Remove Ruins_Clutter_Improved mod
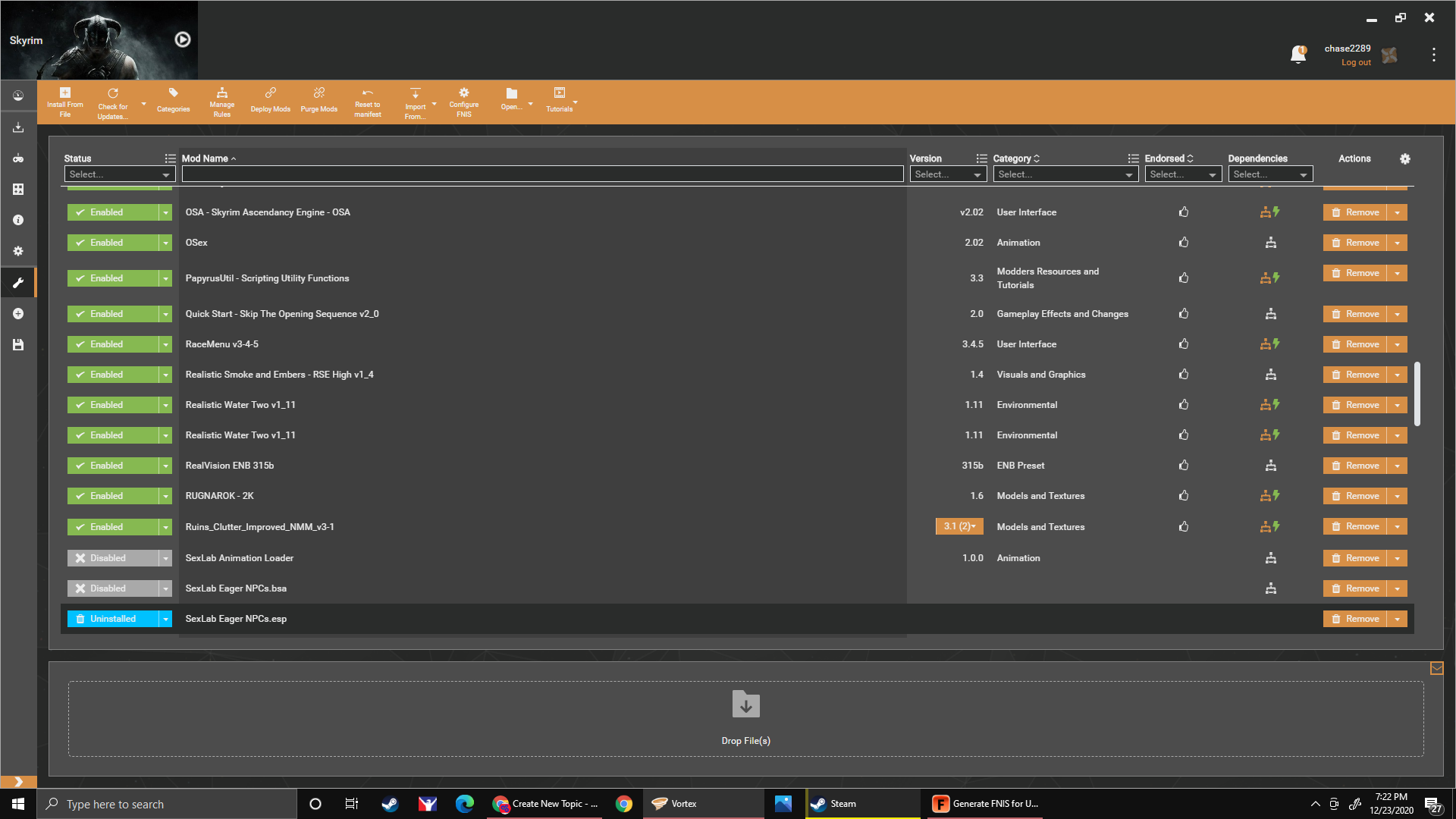 pyautogui.click(x=1355, y=526)
